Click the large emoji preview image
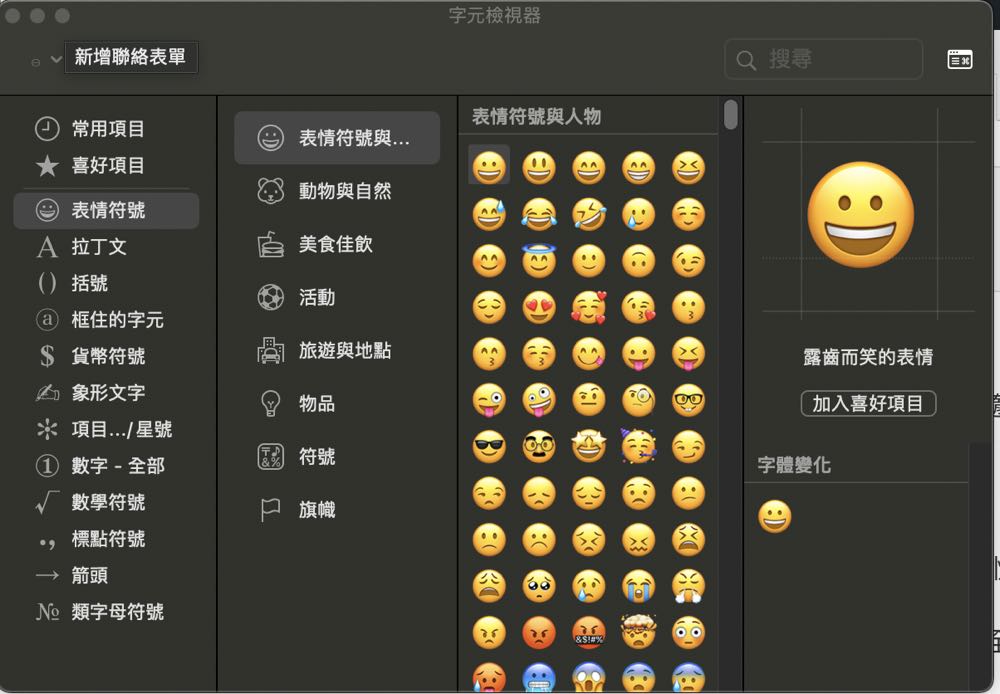 tap(860, 215)
